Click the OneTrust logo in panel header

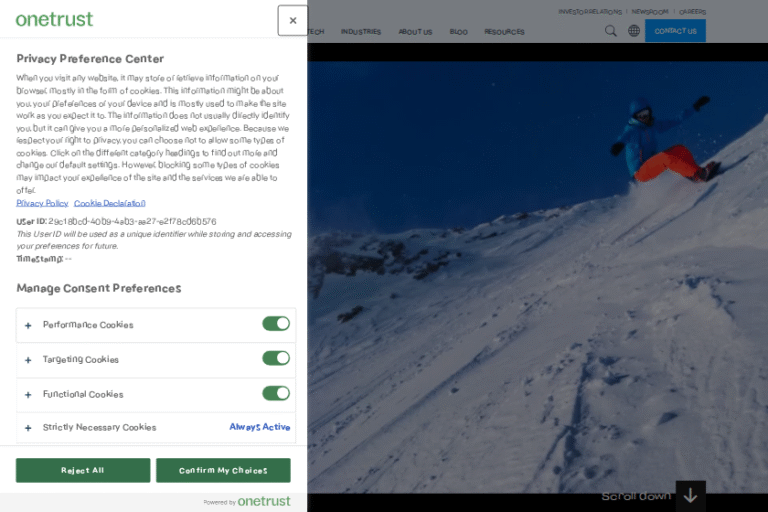[x=54, y=19]
